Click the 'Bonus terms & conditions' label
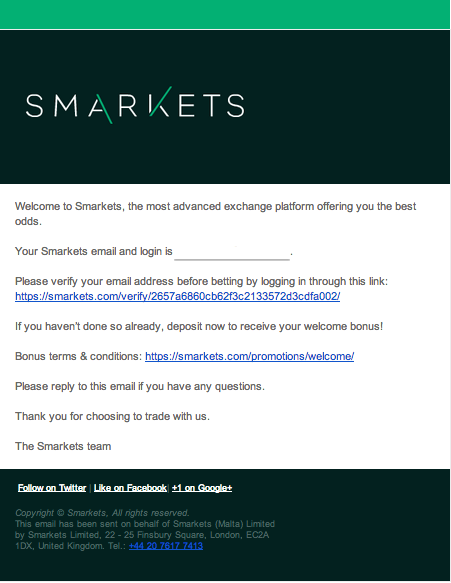451x583 pixels. coord(78,356)
